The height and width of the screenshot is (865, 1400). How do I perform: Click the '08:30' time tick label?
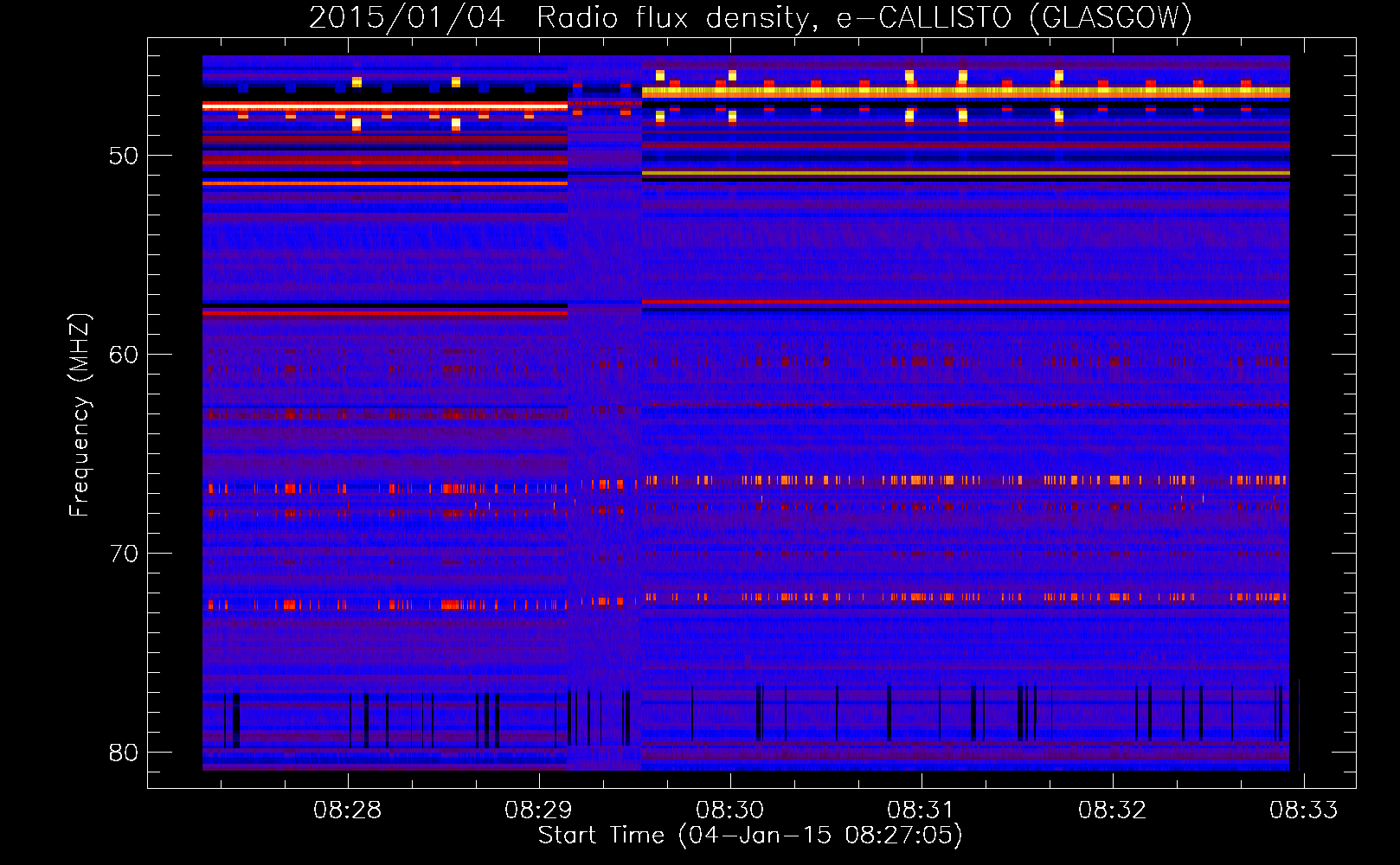730,811
